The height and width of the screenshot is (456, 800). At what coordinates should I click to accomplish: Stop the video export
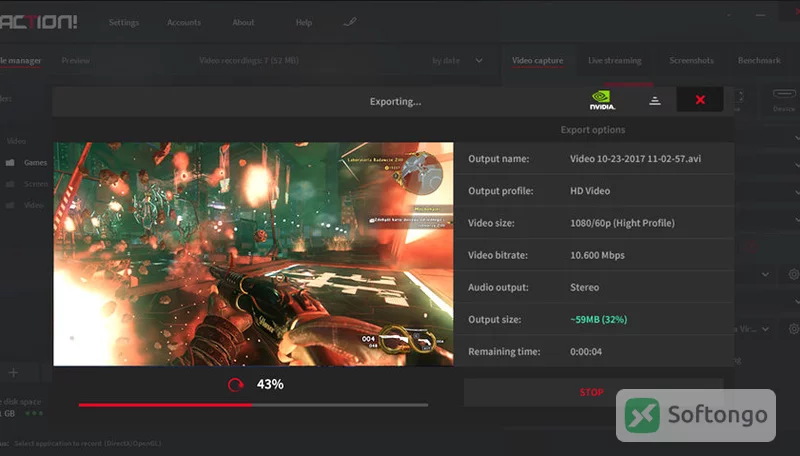[x=592, y=392]
